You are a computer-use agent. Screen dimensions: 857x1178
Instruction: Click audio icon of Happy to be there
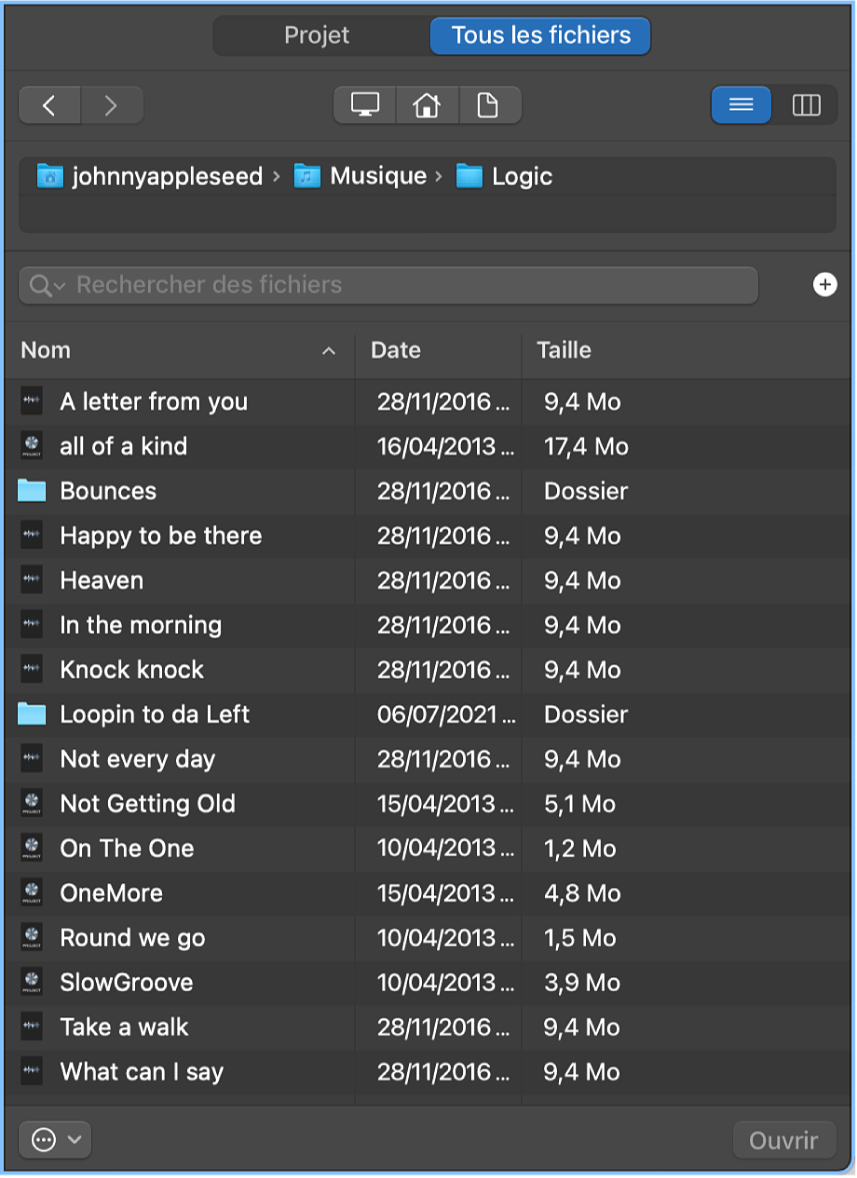pos(32,536)
